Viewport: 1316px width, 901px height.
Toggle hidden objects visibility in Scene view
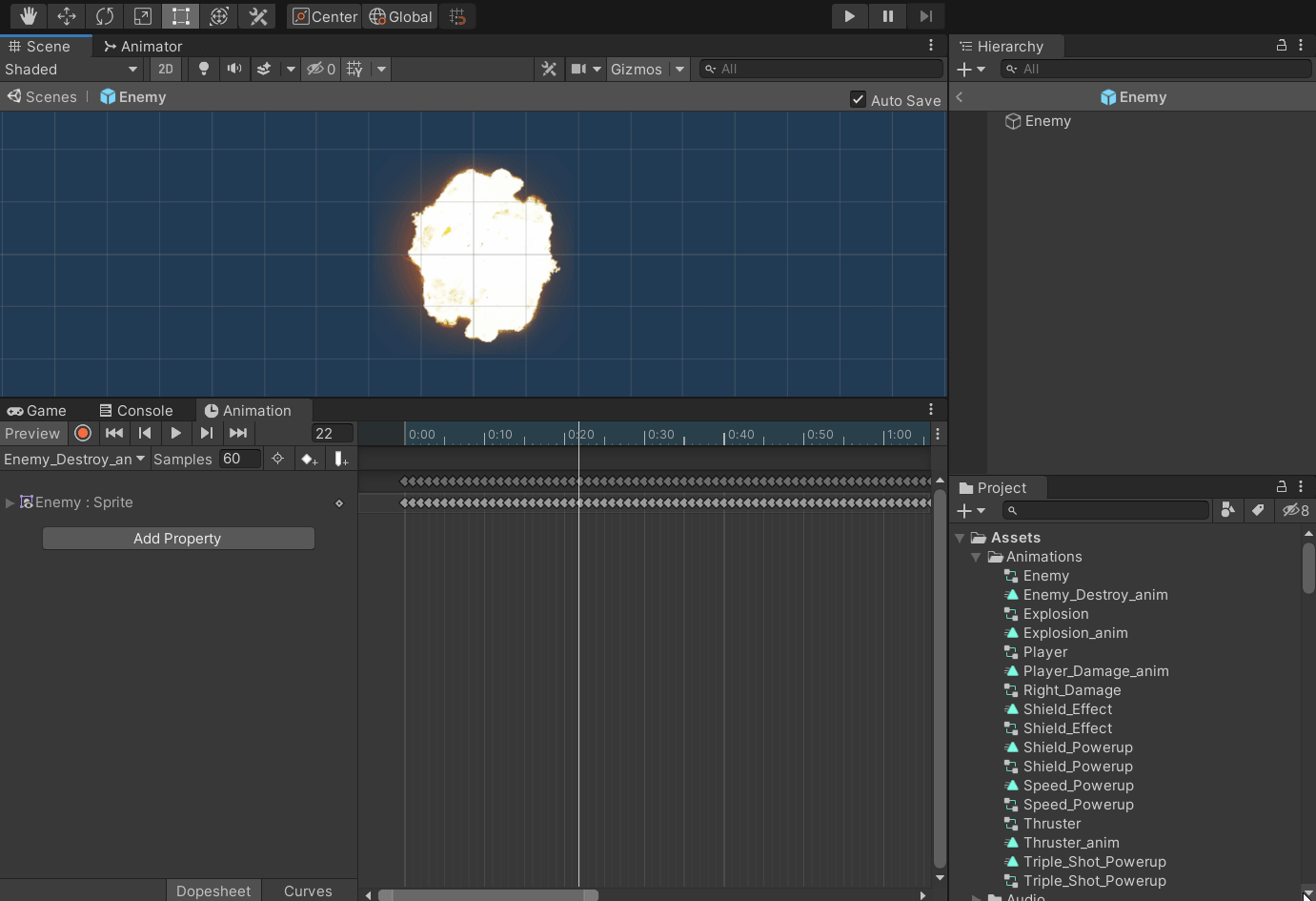tap(321, 69)
